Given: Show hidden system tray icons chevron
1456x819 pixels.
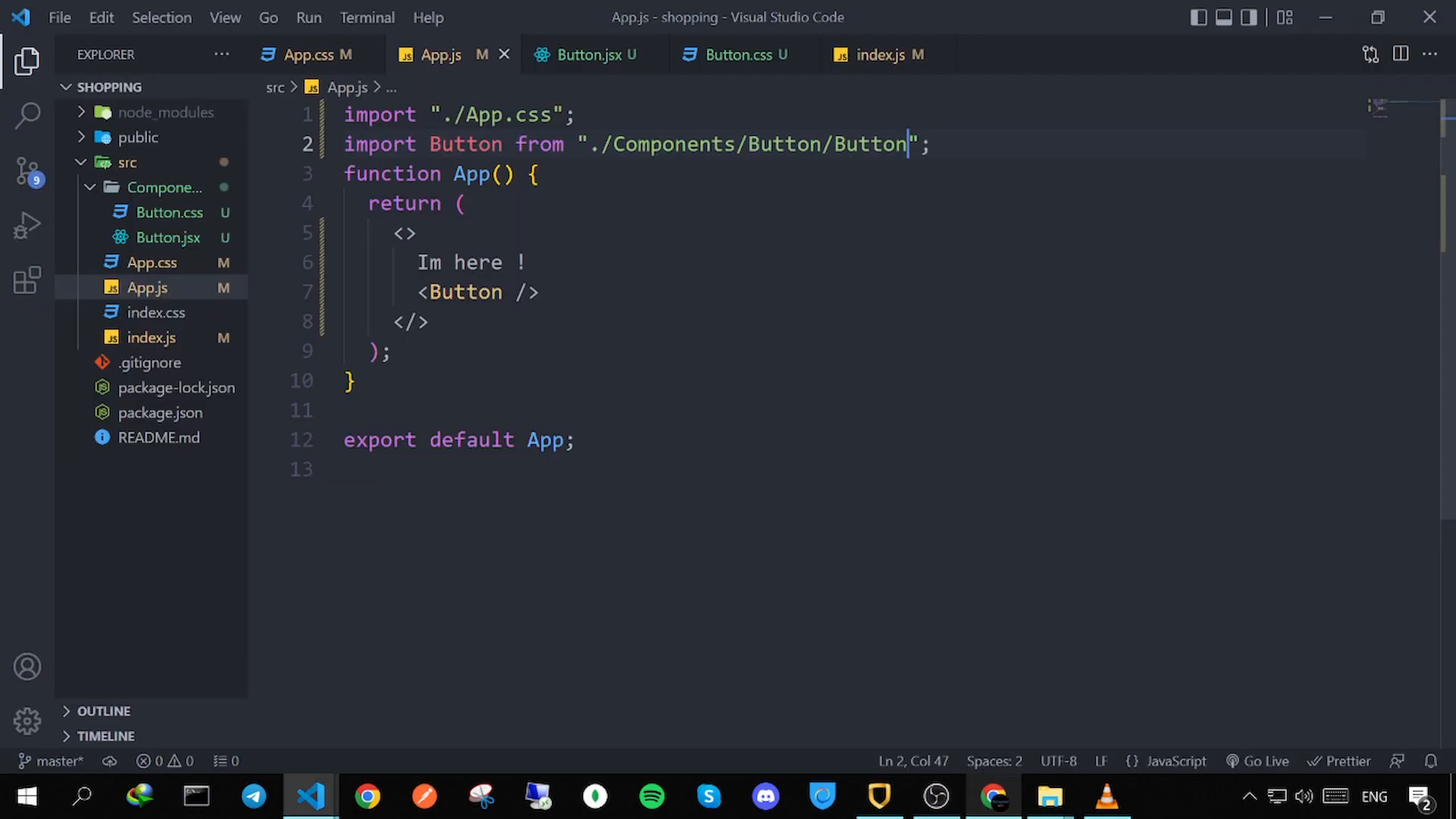Looking at the screenshot, I should point(1249,796).
